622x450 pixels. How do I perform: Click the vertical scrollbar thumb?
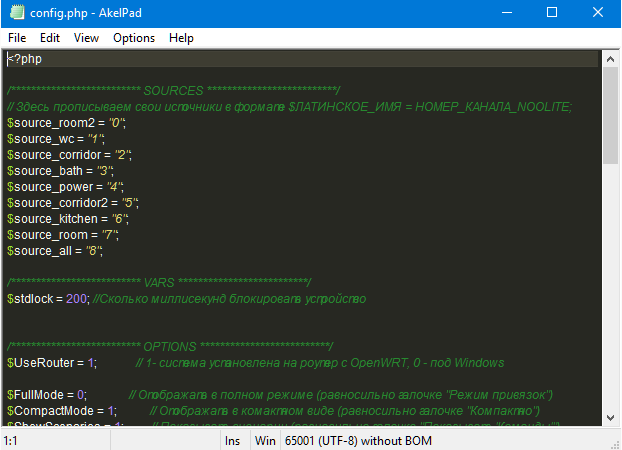(610, 115)
